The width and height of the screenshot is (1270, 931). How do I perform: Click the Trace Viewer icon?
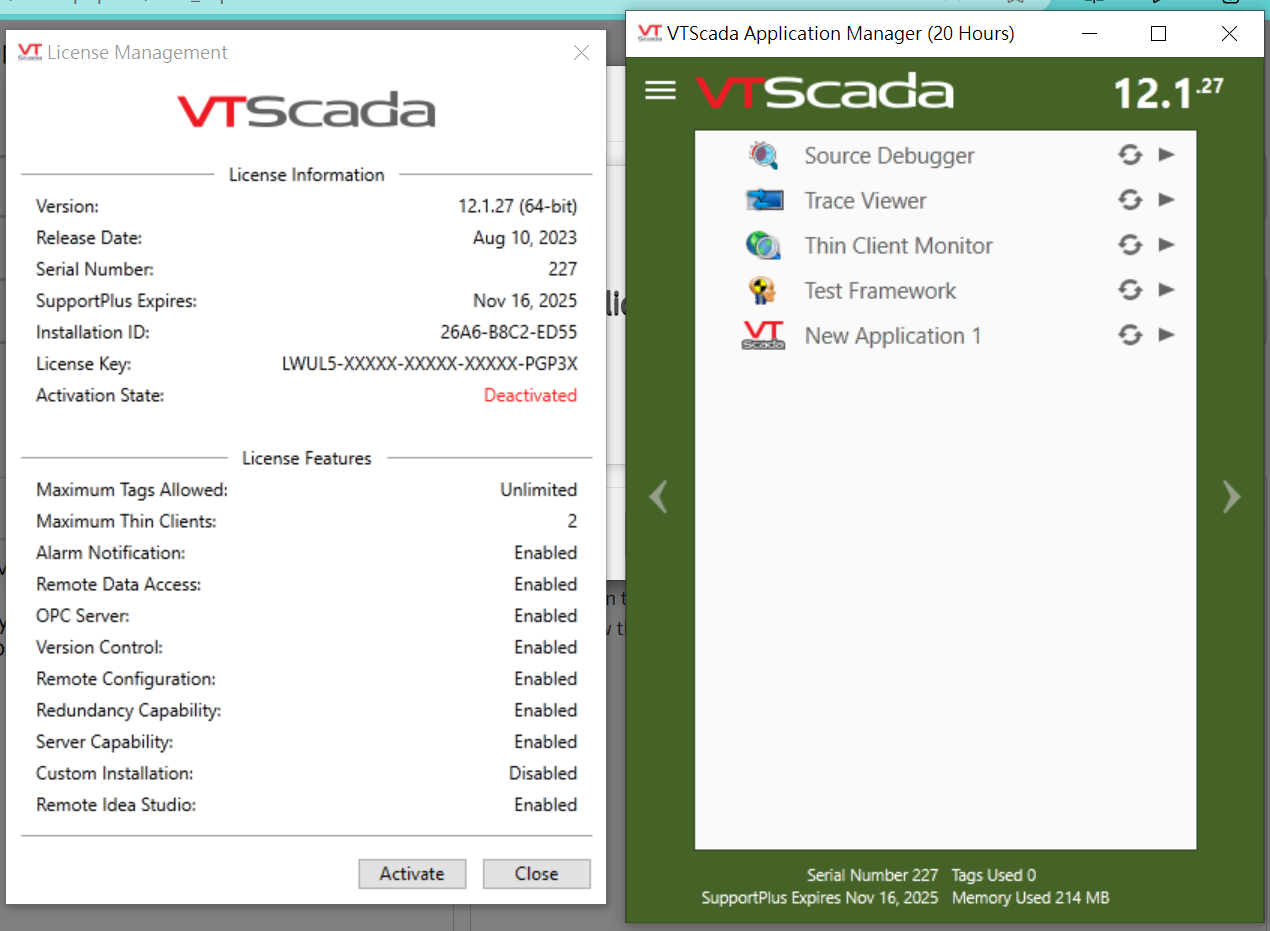point(763,200)
